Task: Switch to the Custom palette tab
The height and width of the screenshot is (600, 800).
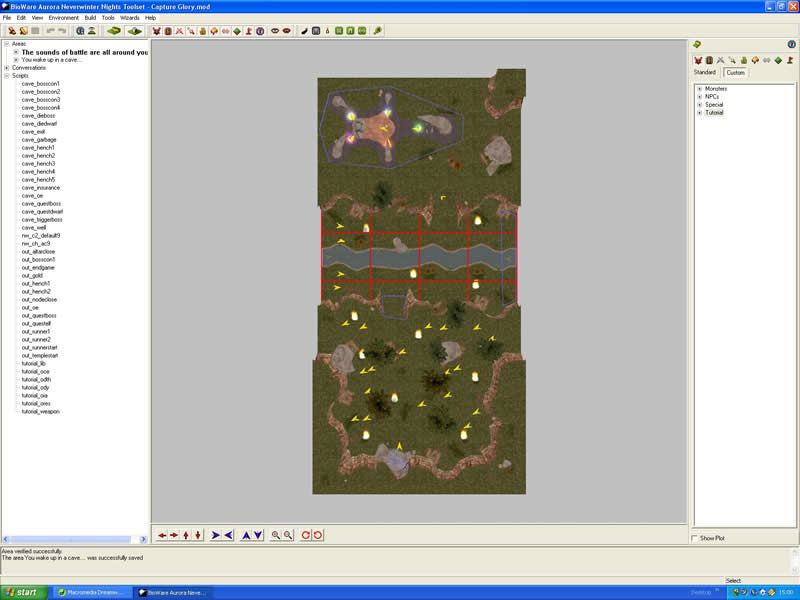Action: (x=735, y=72)
